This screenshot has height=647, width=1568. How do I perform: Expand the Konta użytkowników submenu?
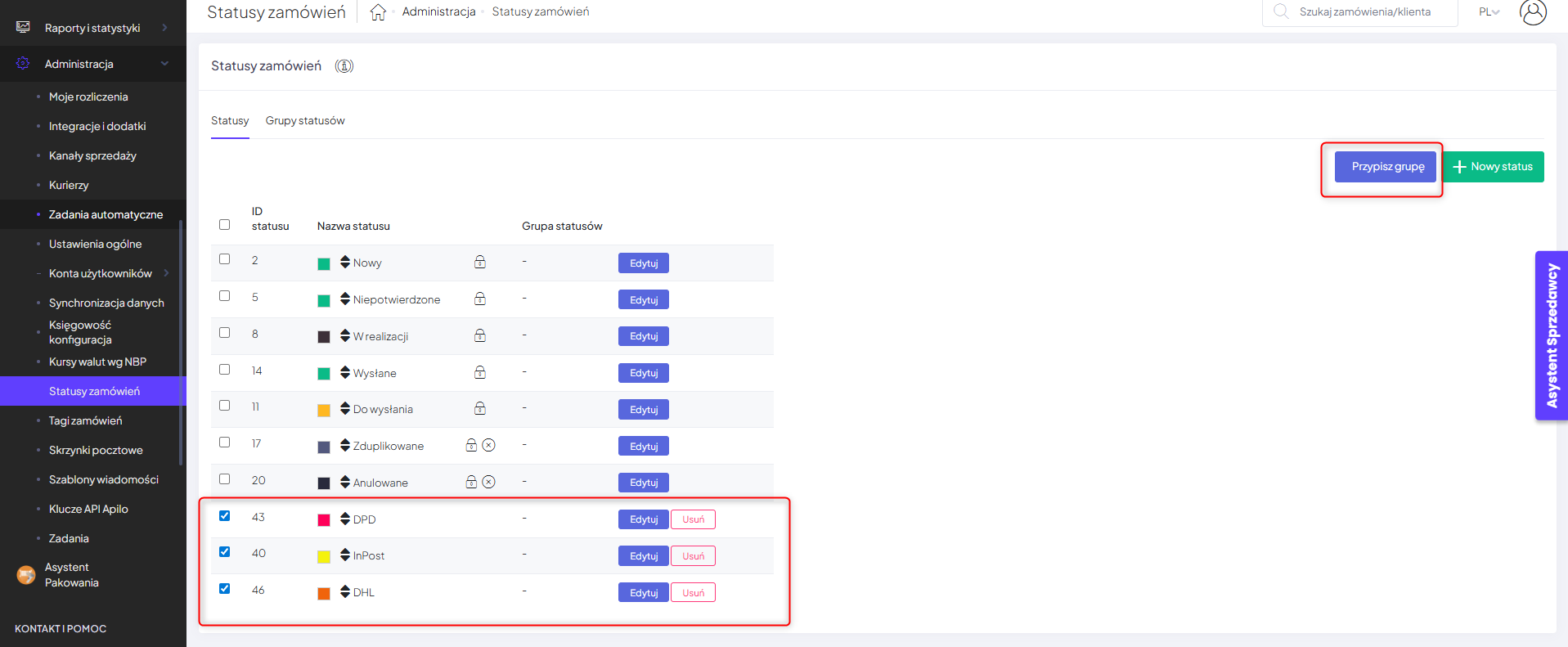166,273
